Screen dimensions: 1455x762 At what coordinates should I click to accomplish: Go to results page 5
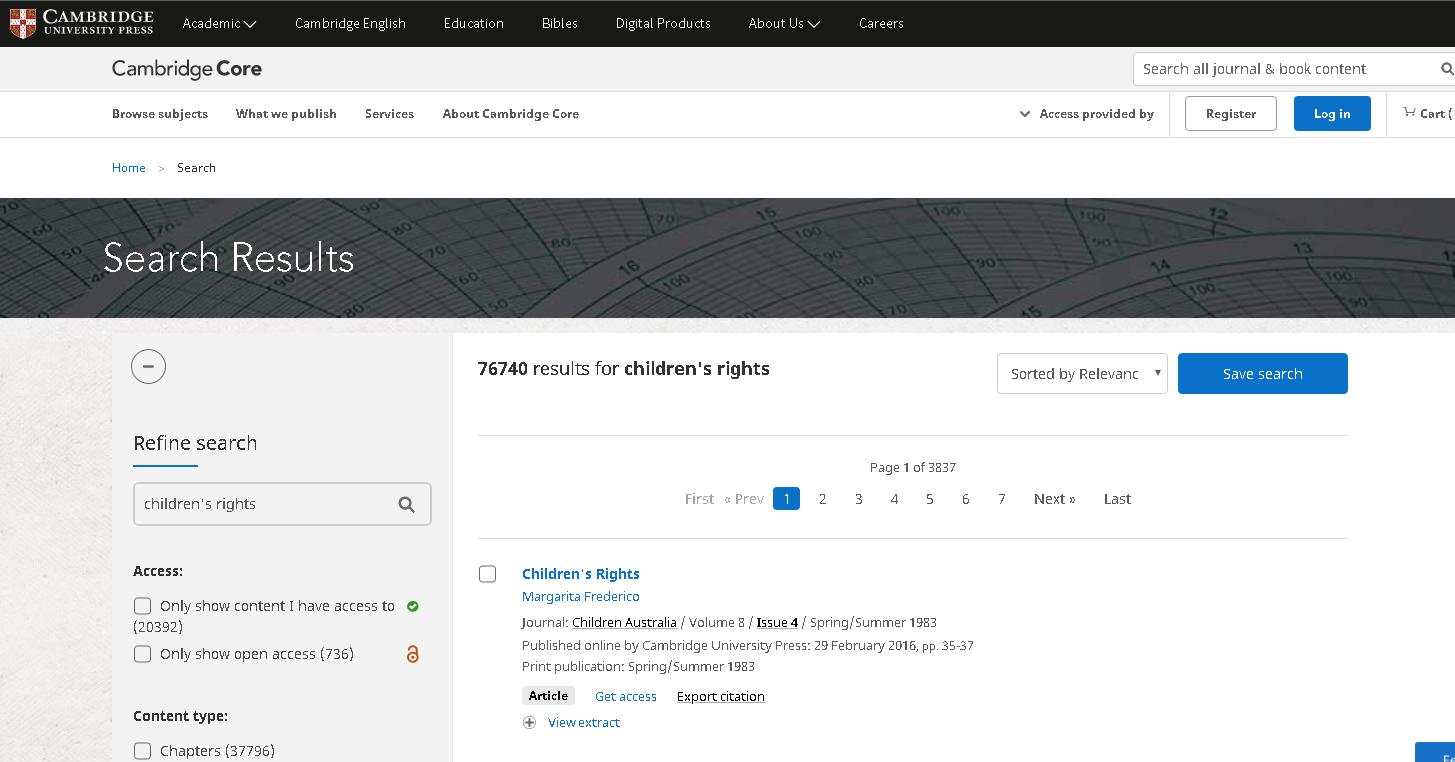tap(930, 499)
